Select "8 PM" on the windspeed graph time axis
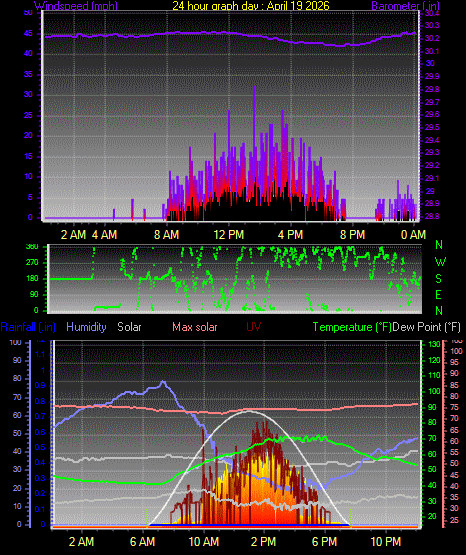 coord(352,234)
